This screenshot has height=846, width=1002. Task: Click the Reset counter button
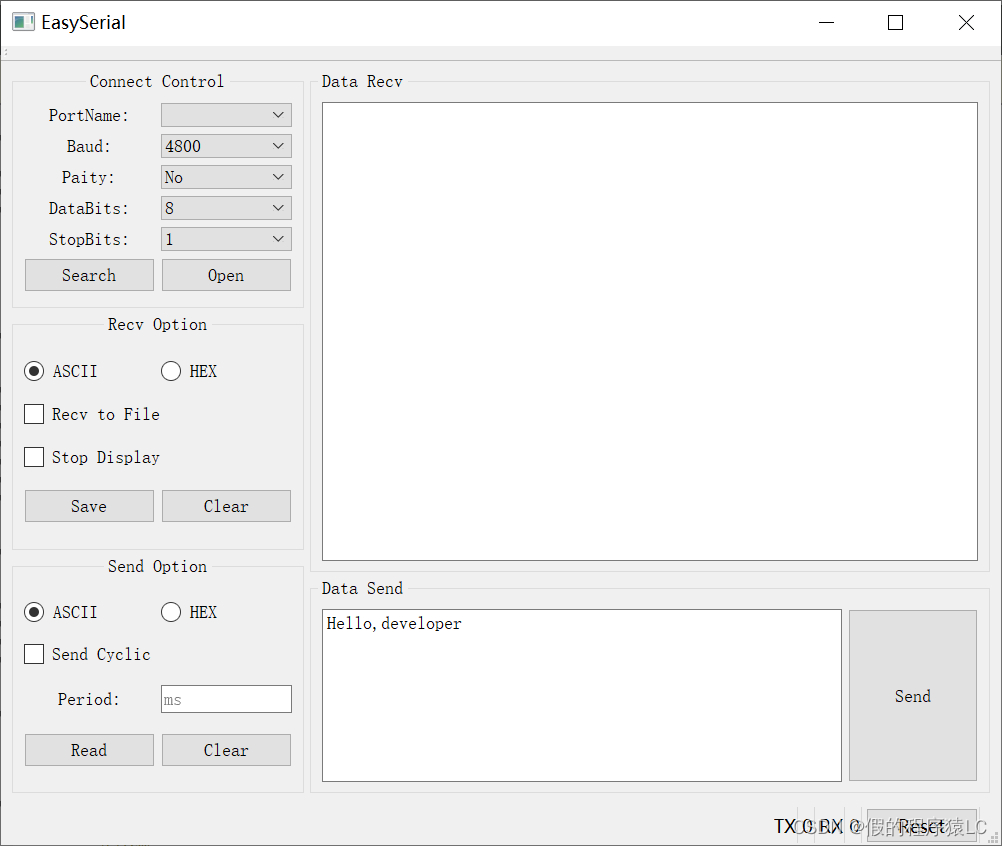click(x=921, y=827)
